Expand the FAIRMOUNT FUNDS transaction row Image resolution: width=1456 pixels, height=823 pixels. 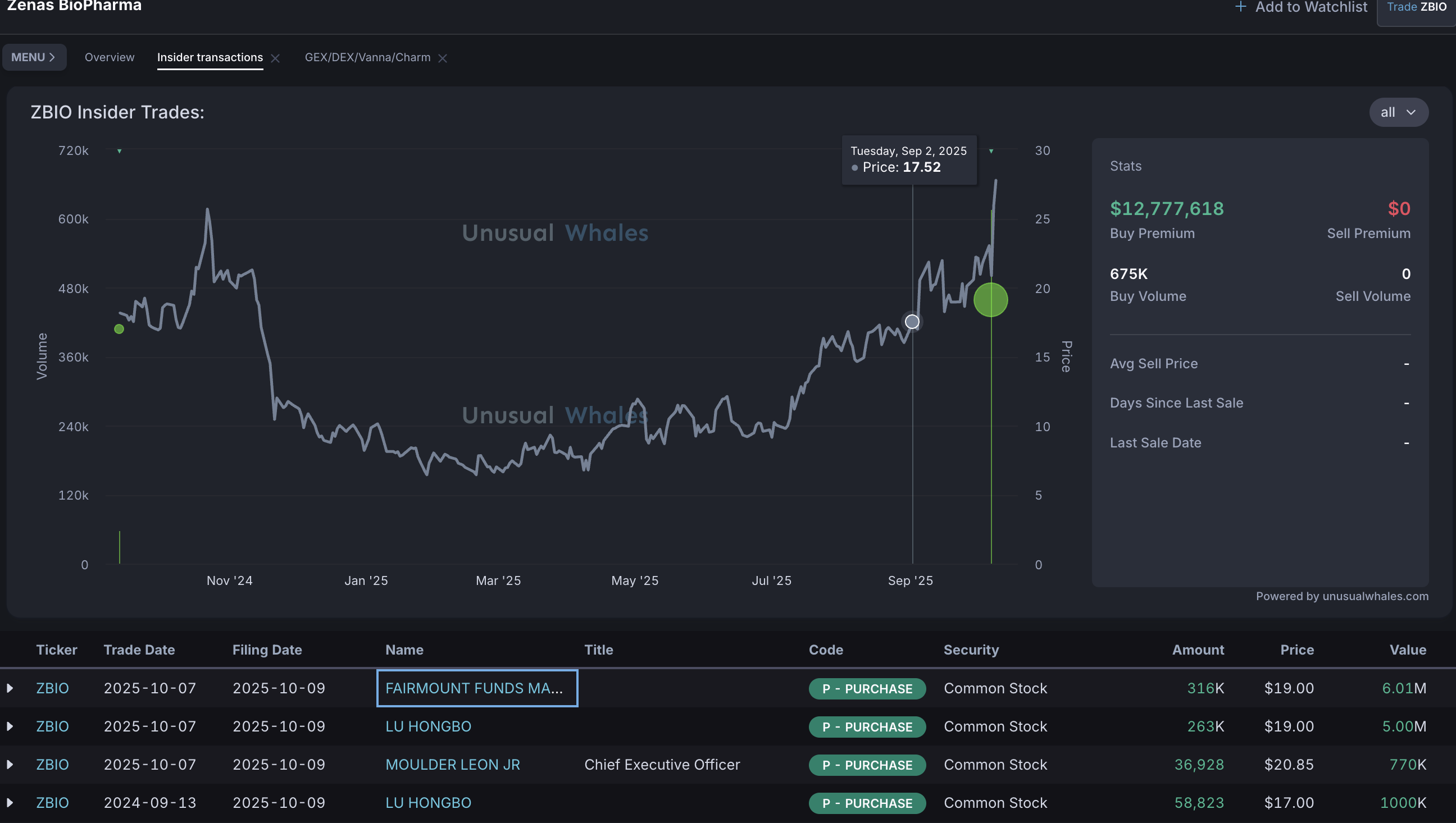point(10,688)
